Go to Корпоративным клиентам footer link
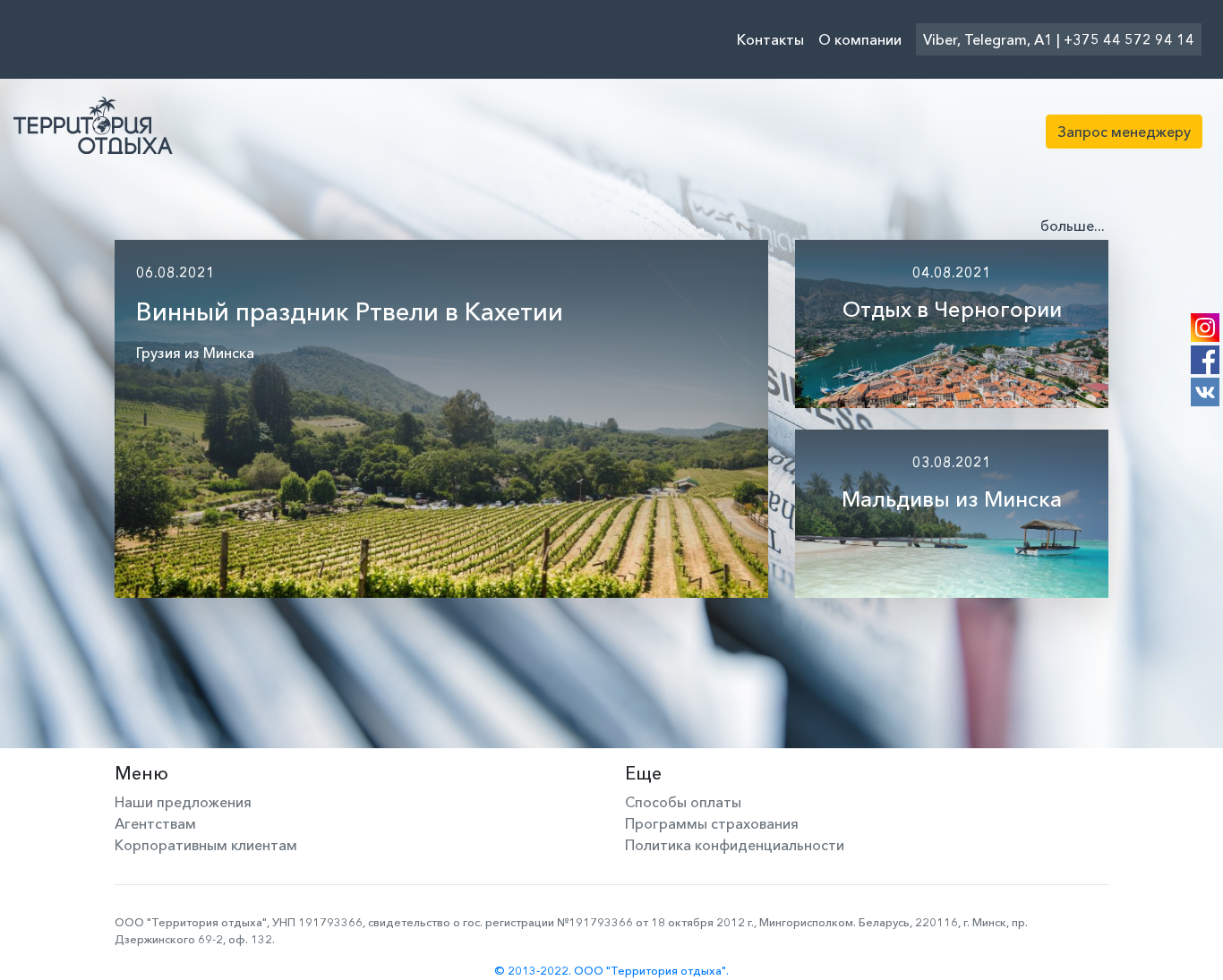Viewport: 1223px width, 980px height. (x=206, y=845)
